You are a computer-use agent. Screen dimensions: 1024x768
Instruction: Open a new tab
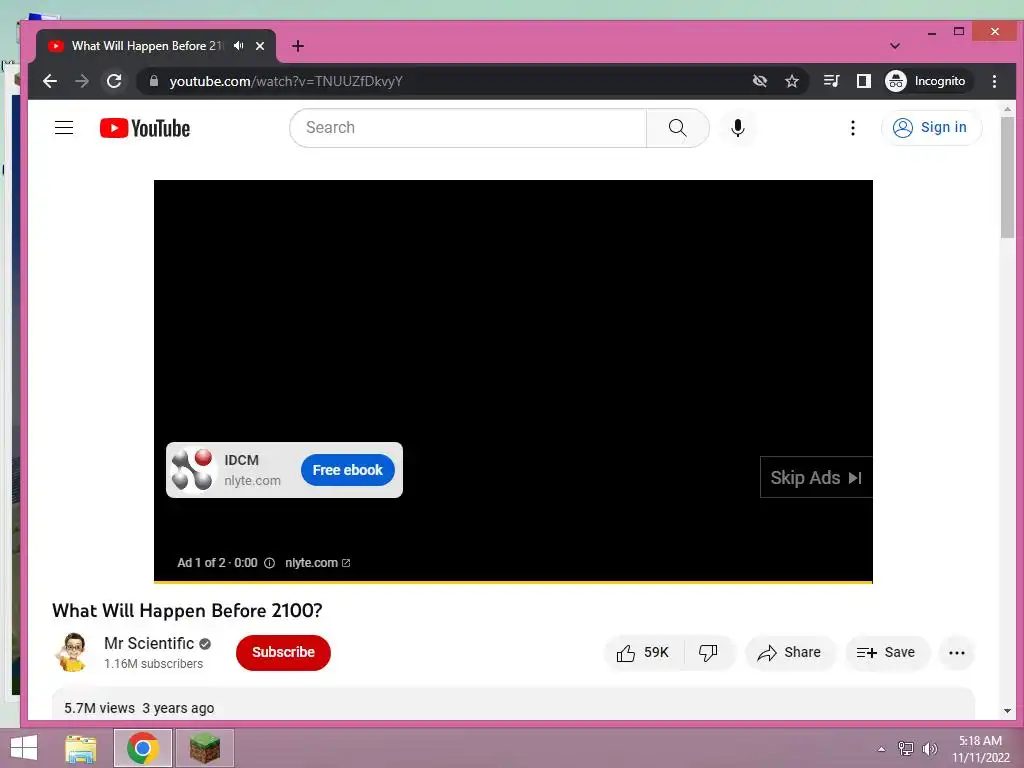click(298, 46)
